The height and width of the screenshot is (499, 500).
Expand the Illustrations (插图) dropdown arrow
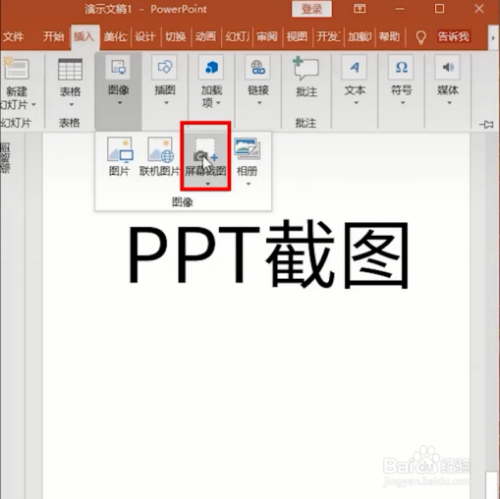pyautogui.click(x=166, y=103)
